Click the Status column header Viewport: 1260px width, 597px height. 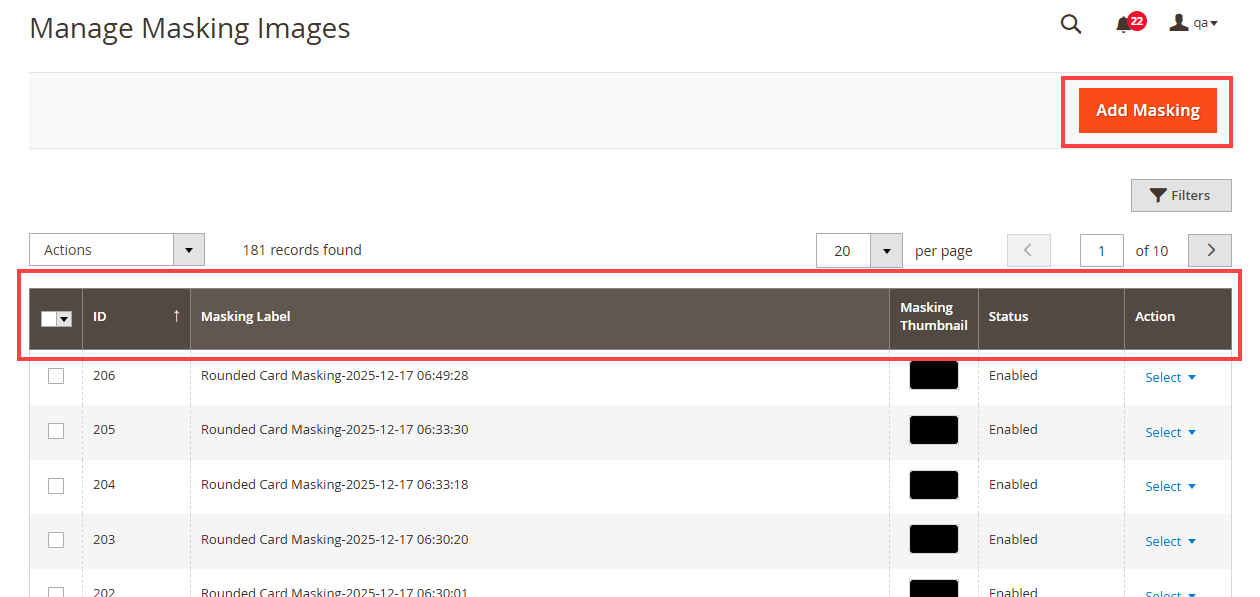click(x=1008, y=316)
